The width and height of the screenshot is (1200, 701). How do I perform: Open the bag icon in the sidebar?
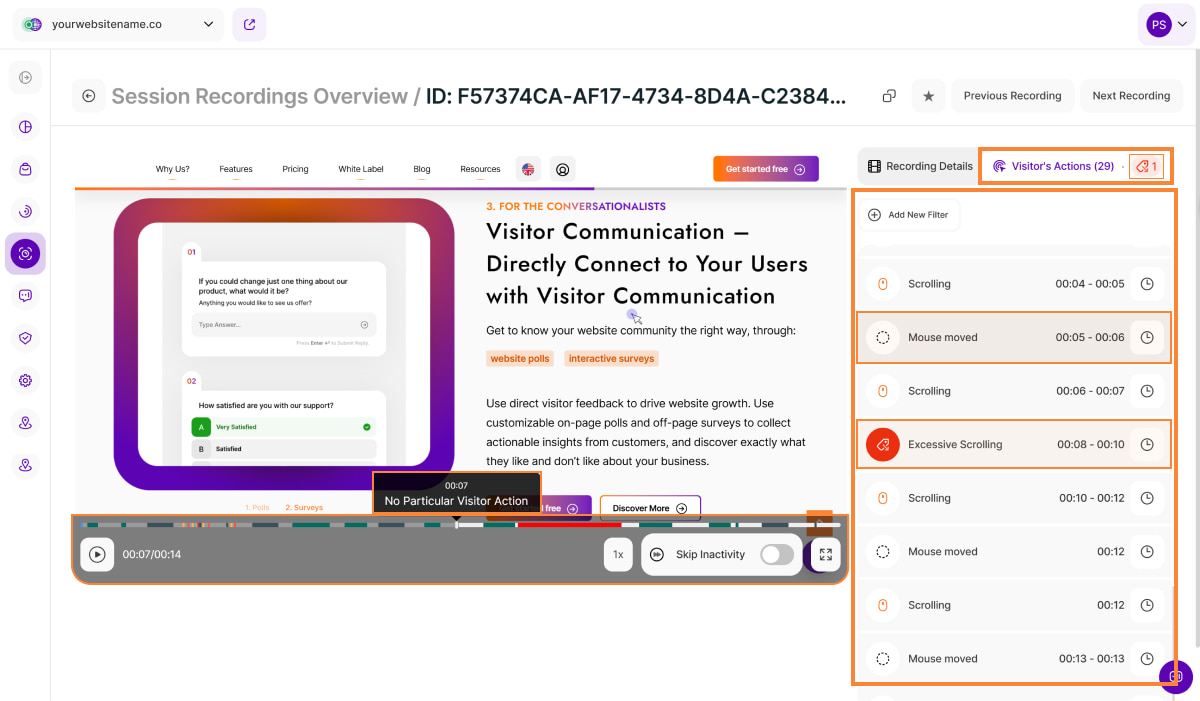click(25, 169)
